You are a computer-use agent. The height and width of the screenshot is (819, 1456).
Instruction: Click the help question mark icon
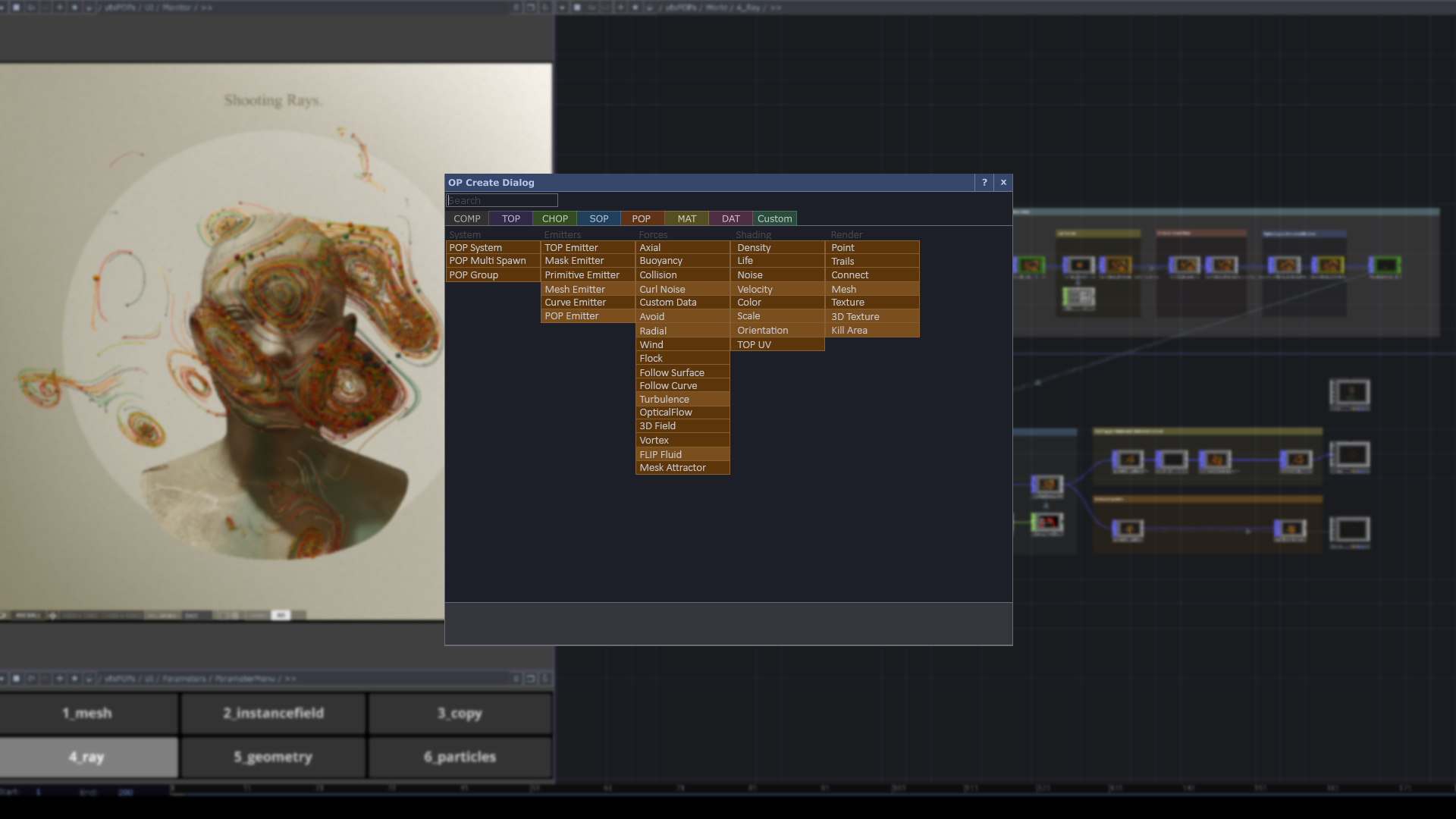point(984,183)
